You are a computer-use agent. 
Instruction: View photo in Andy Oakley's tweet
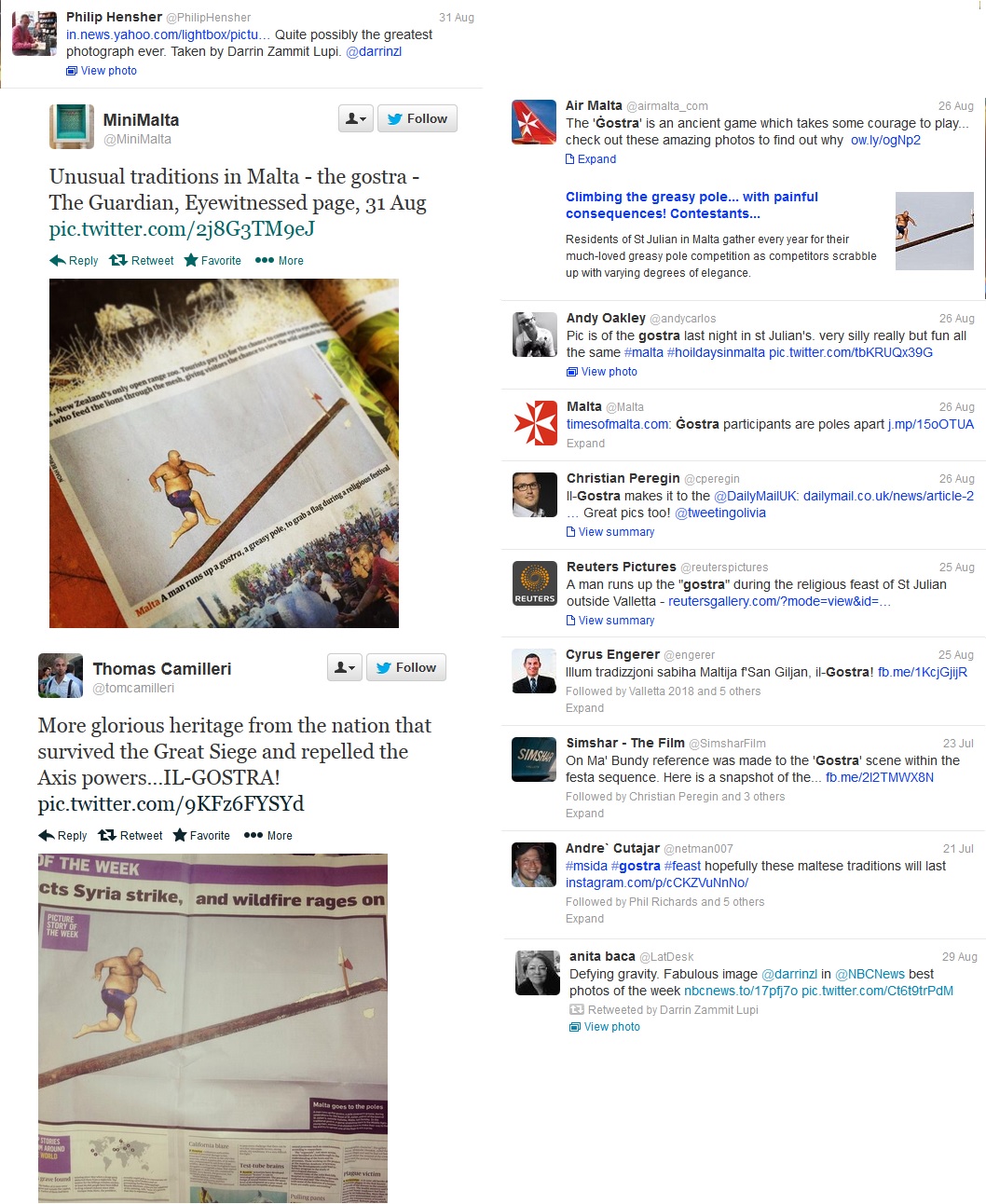602,372
